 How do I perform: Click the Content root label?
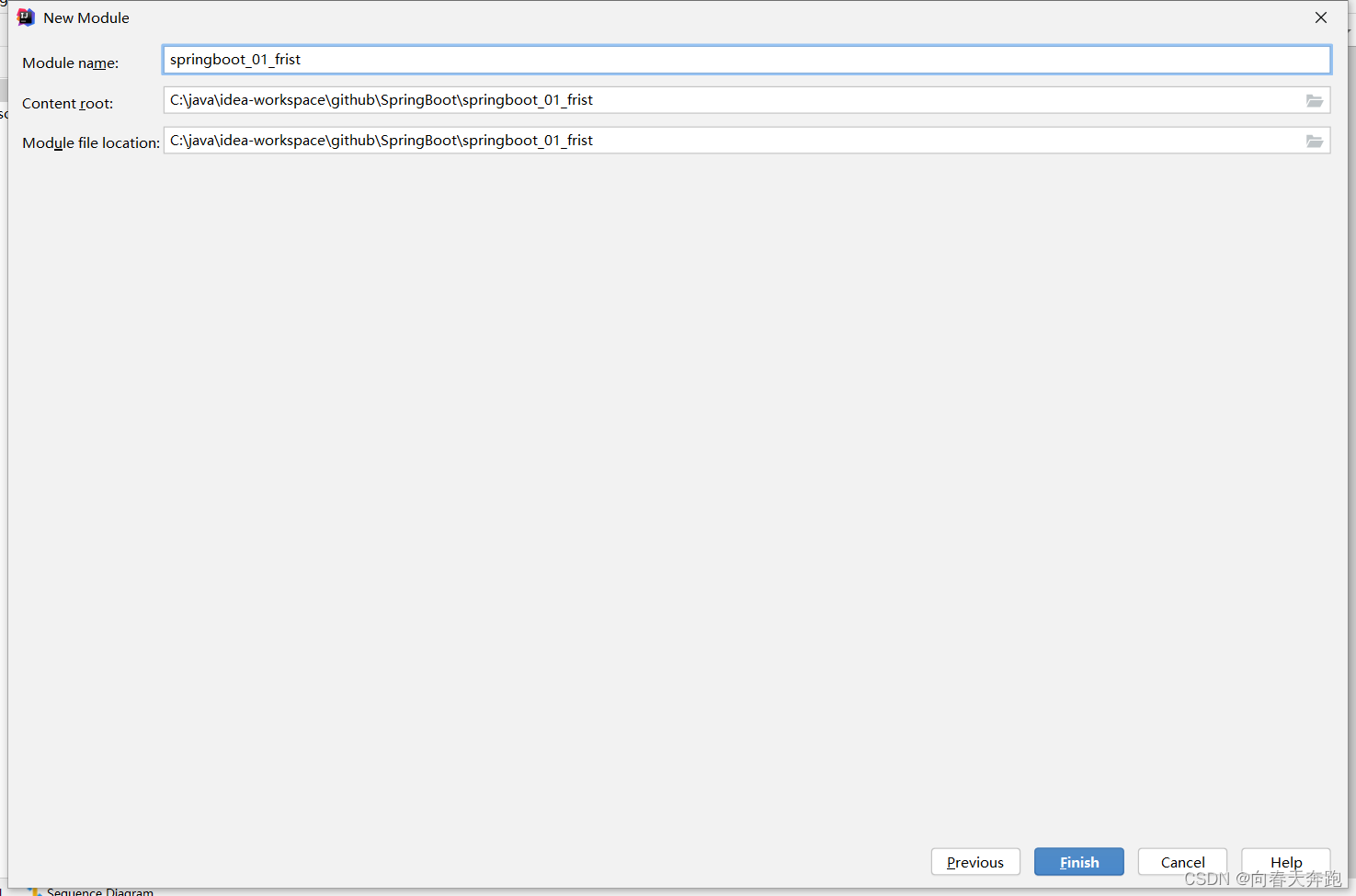click(68, 104)
